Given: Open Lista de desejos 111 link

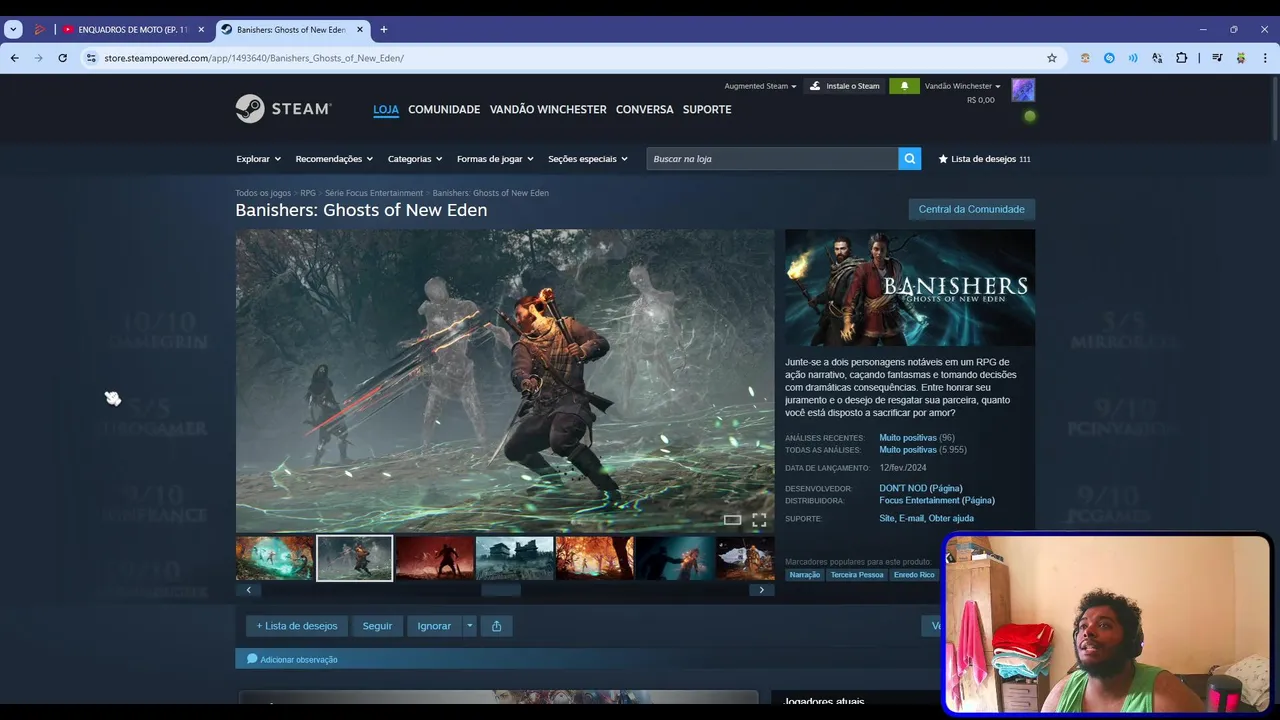Looking at the screenshot, I should 984,159.
